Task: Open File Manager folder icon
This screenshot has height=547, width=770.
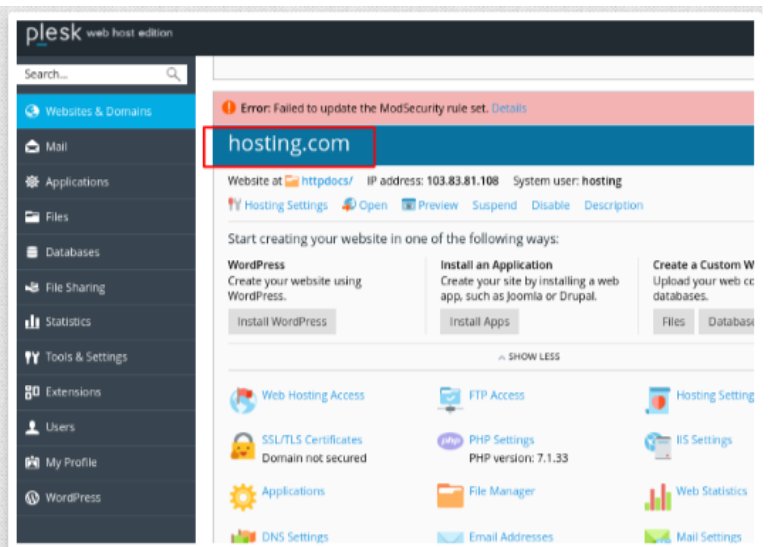Action: [x=451, y=495]
